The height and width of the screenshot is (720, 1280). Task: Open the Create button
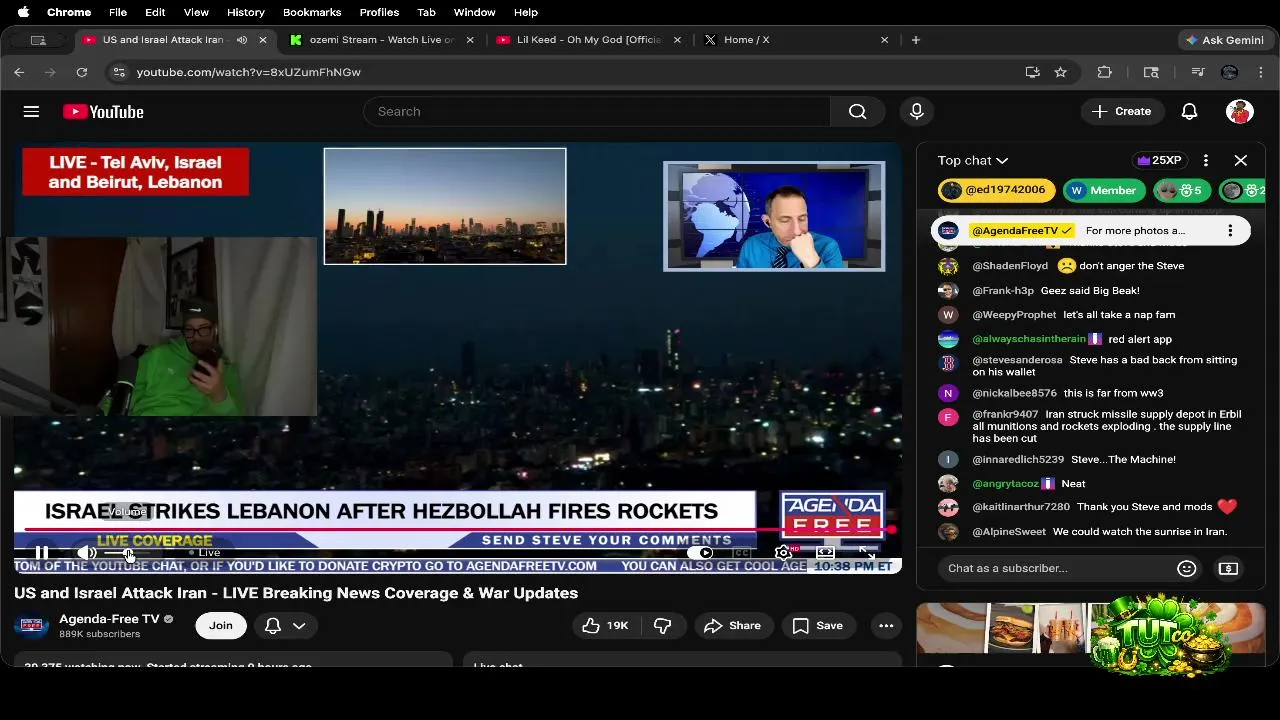pos(1122,111)
